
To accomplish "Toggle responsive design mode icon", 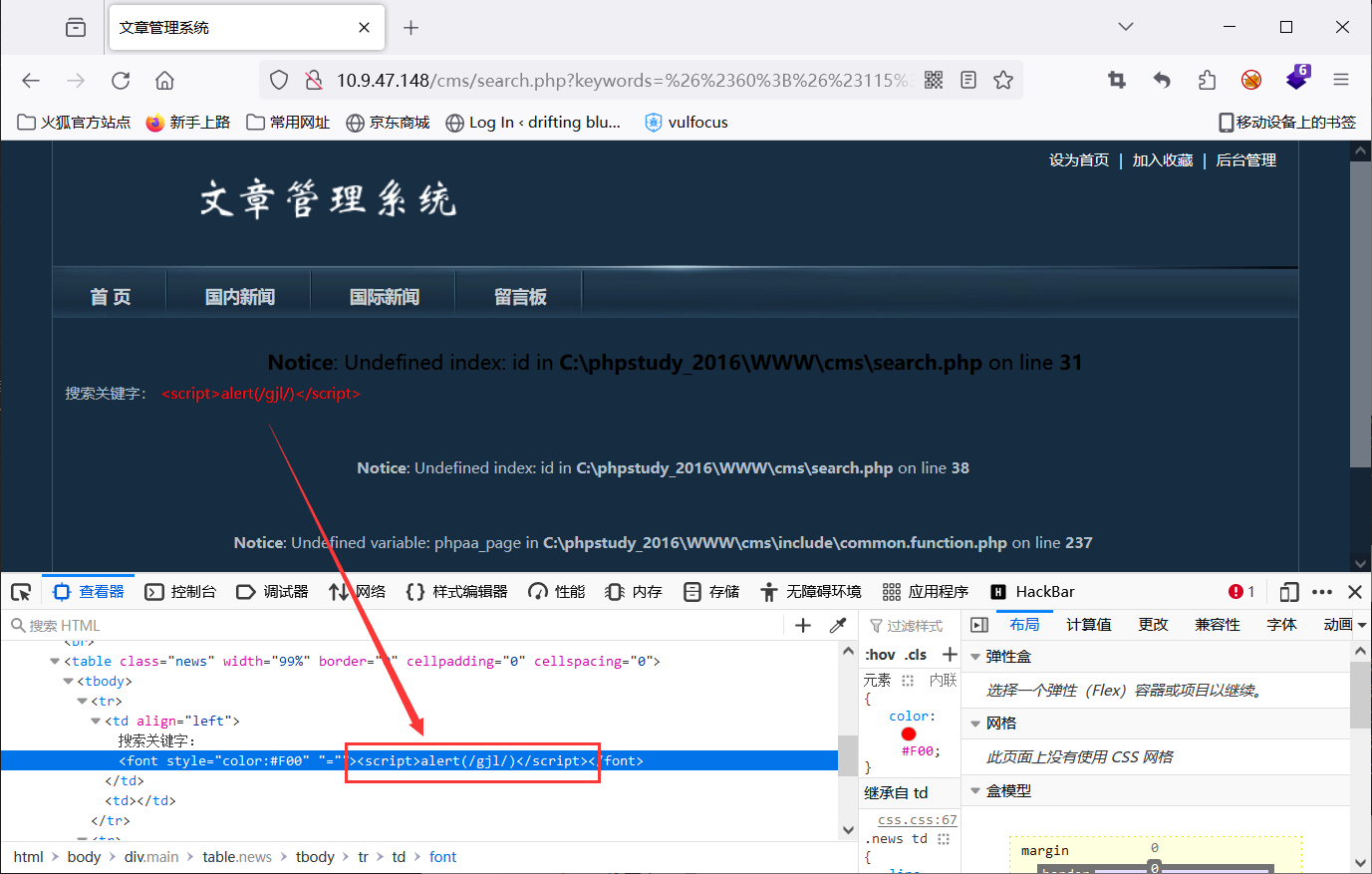I will tap(1288, 592).
